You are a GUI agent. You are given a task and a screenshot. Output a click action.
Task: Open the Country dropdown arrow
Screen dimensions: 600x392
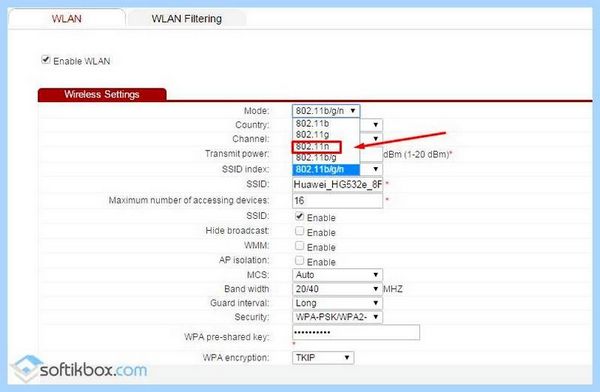pyautogui.click(x=375, y=125)
